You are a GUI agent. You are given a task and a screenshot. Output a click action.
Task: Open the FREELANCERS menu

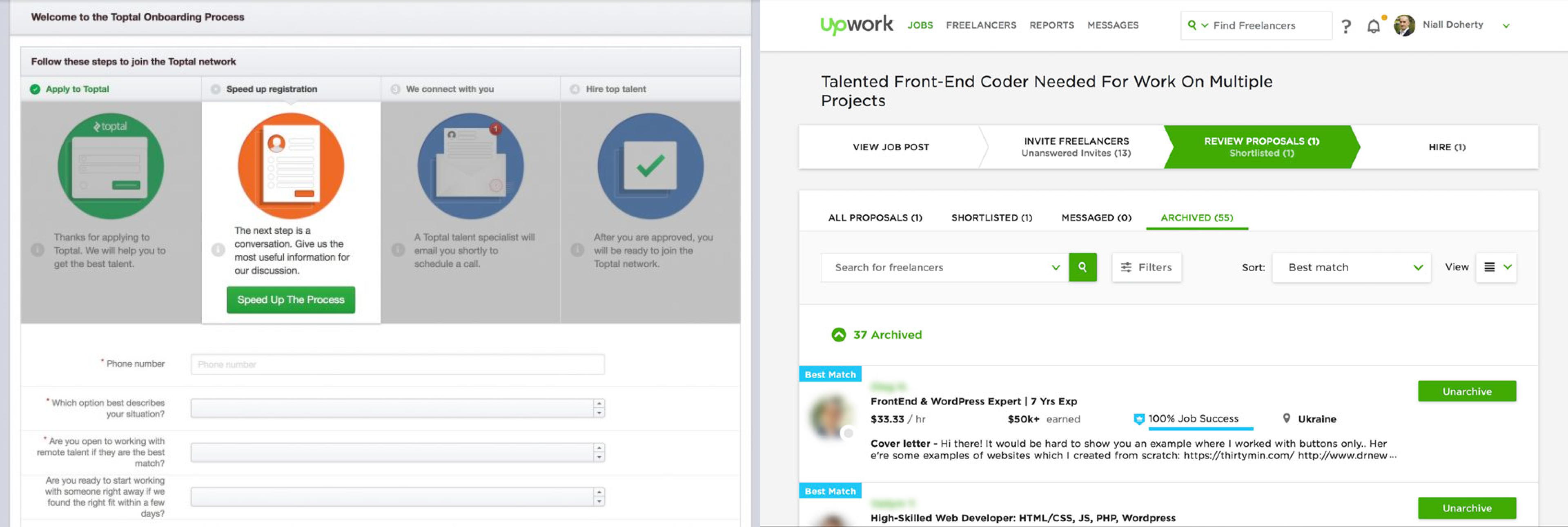pyautogui.click(x=980, y=25)
